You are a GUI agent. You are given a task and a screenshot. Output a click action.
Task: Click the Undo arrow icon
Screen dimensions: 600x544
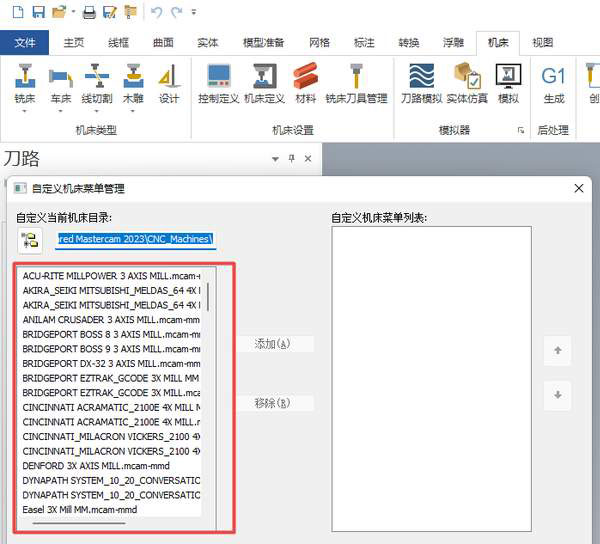click(156, 12)
